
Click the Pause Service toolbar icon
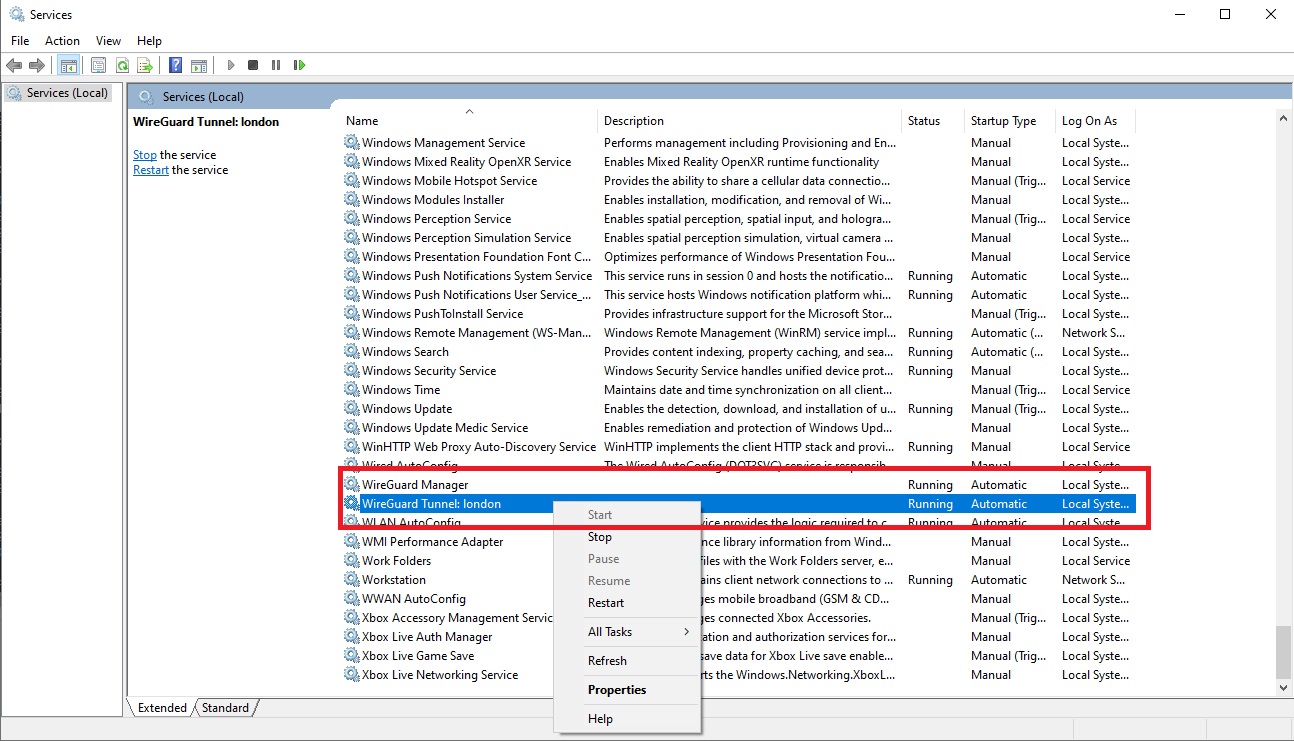pyautogui.click(x=276, y=65)
